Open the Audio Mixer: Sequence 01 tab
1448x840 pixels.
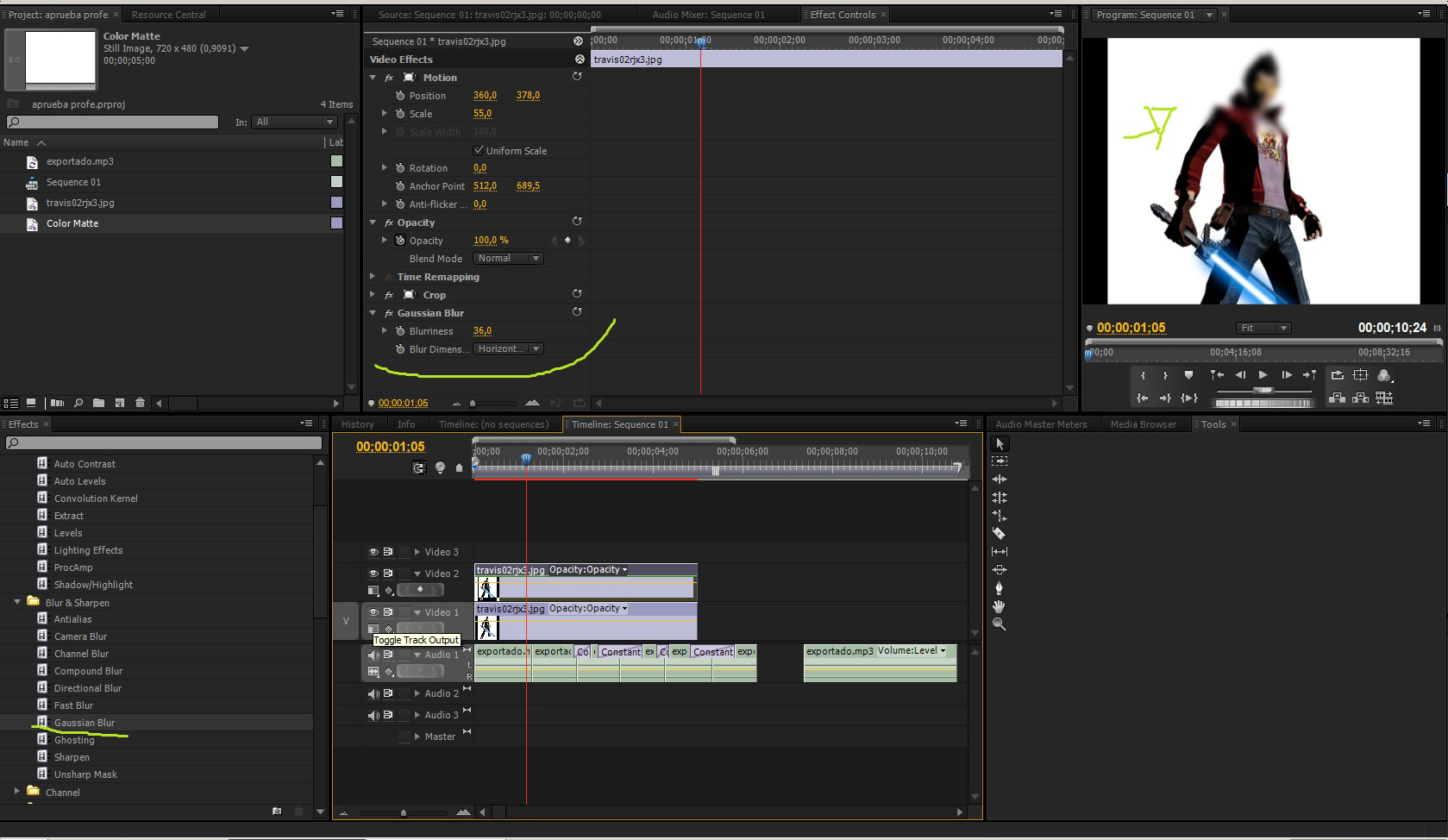pyautogui.click(x=708, y=15)
